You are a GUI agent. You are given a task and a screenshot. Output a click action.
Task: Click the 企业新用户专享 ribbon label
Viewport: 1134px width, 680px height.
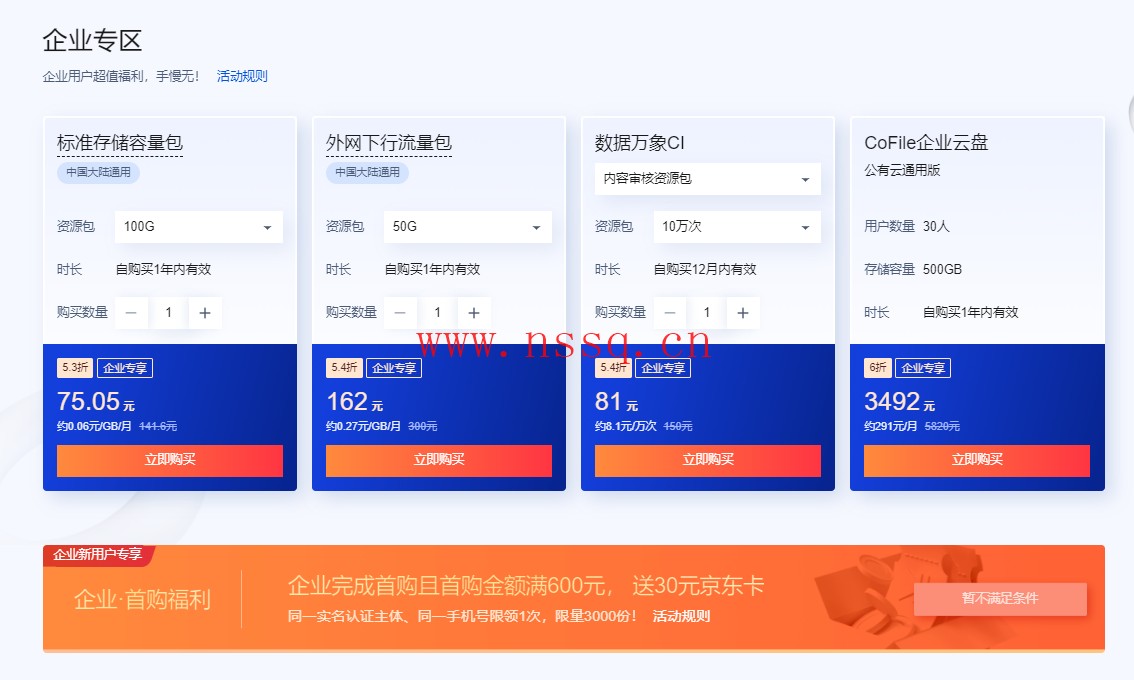coord(98,555)
